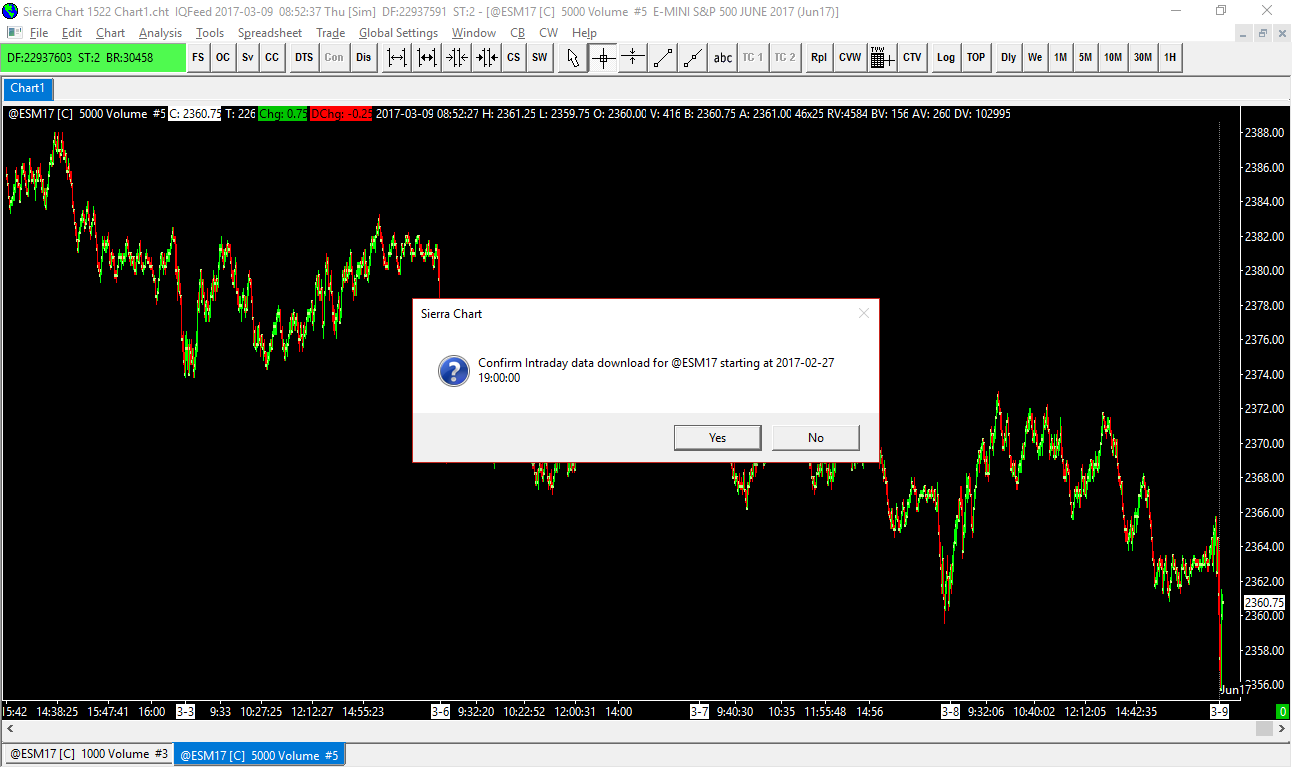Click the OC toolbar button

click(x=223, y=58)
